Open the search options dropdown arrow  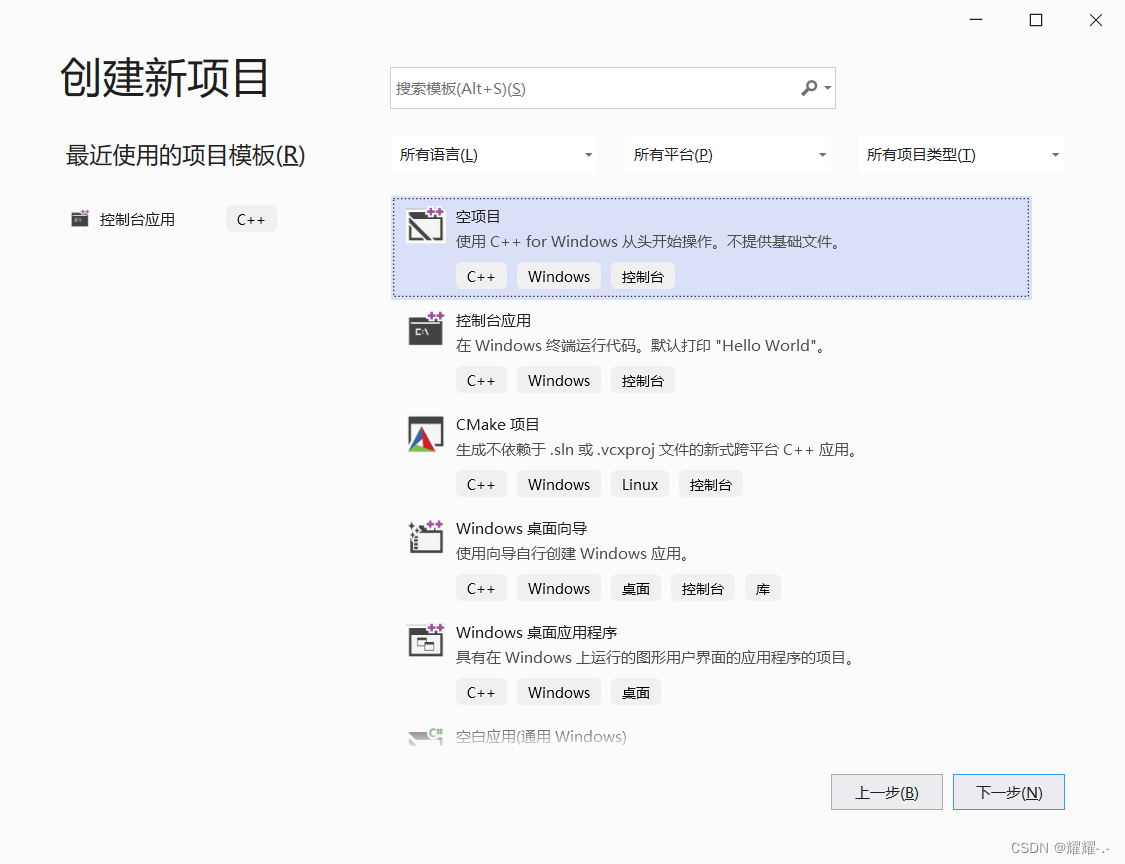[827, 88]
